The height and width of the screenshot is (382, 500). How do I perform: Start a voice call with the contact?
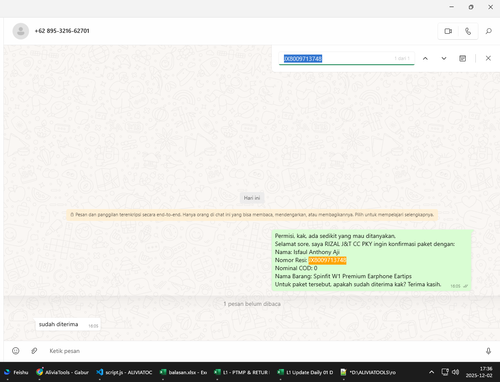(468, 31)
